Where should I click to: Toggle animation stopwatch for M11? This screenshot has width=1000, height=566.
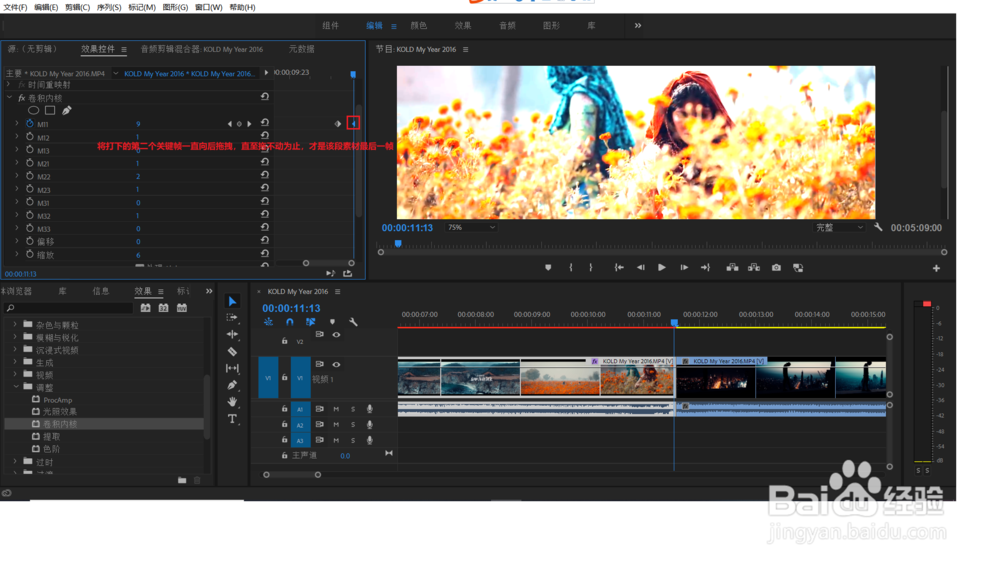pyautogui.click(x=29, y=123)
